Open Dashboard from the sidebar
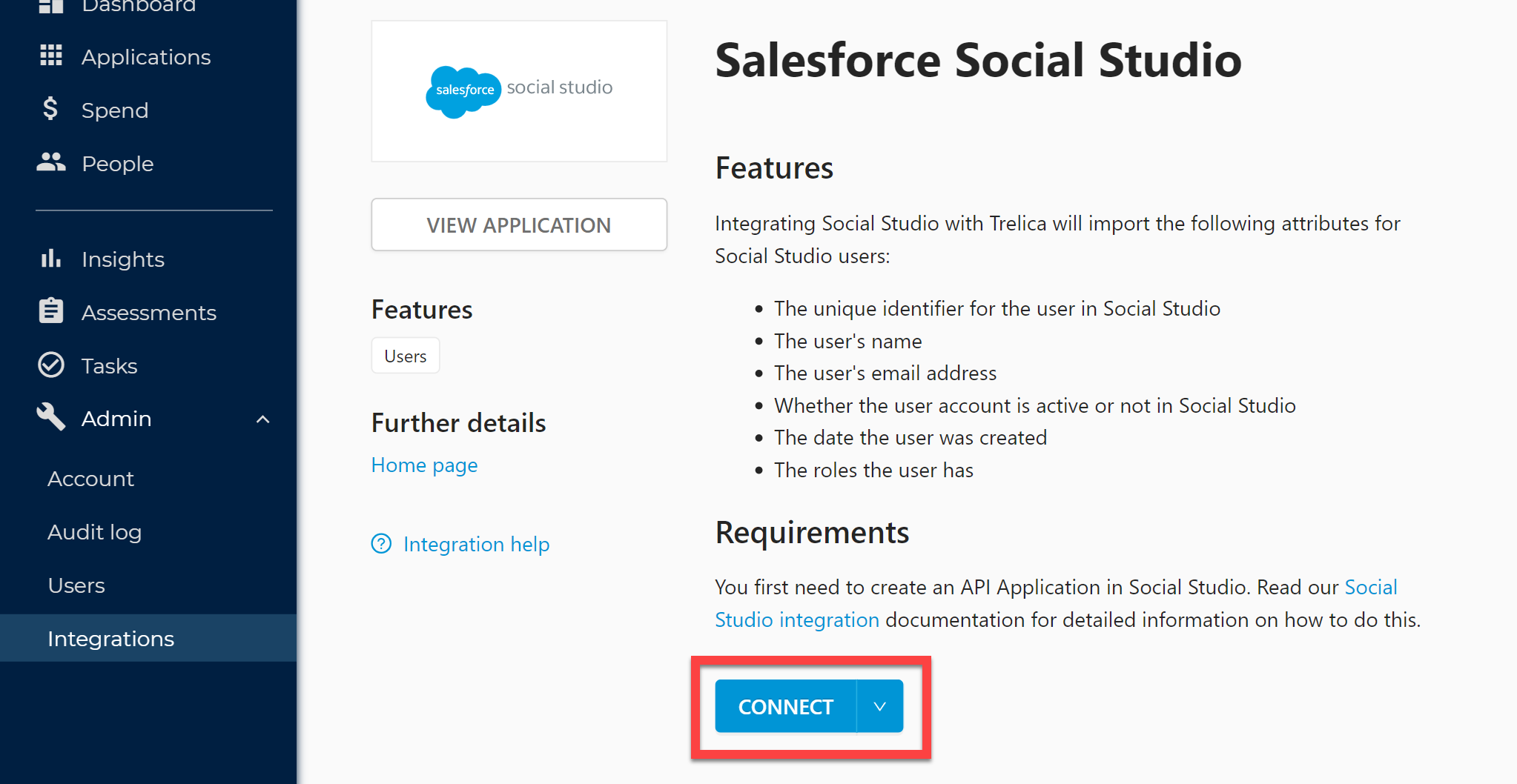Viewport: 1517px width, 784px height. [x=139, y=6]
